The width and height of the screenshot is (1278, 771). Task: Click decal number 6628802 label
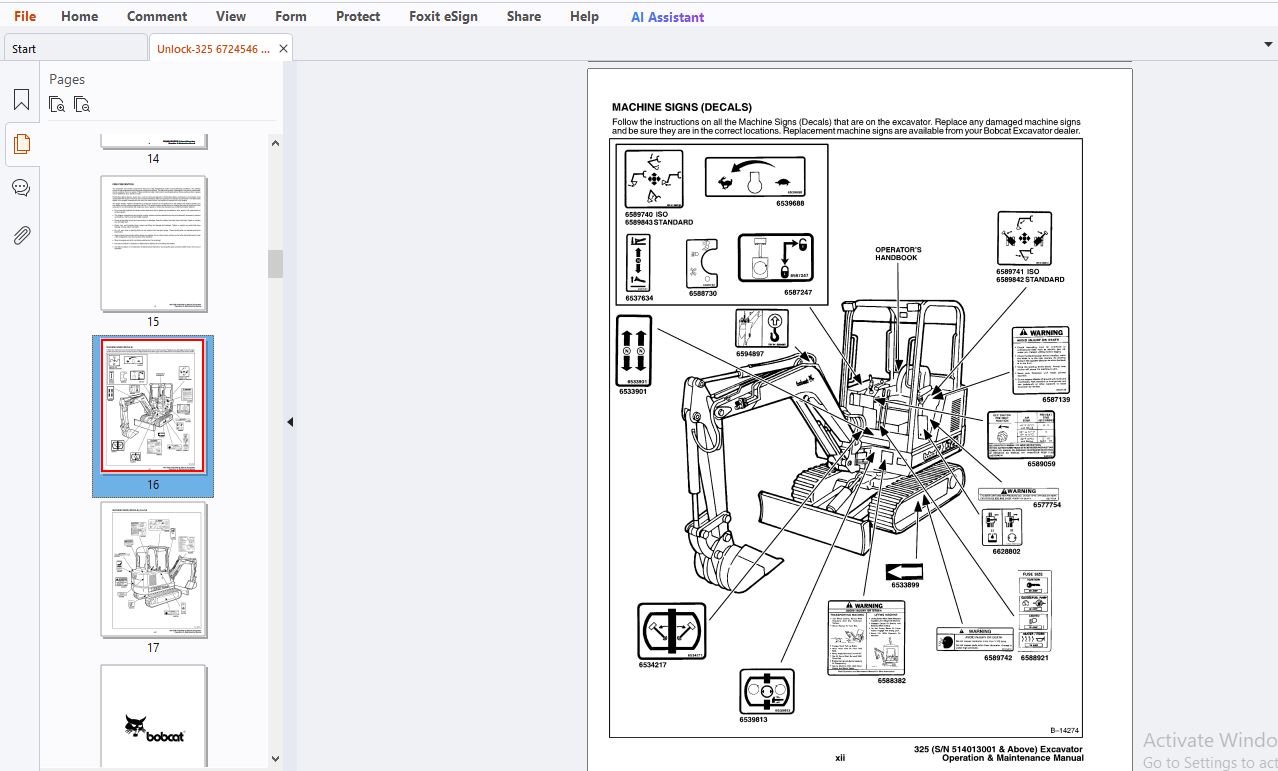click(x=1007, y=551)
